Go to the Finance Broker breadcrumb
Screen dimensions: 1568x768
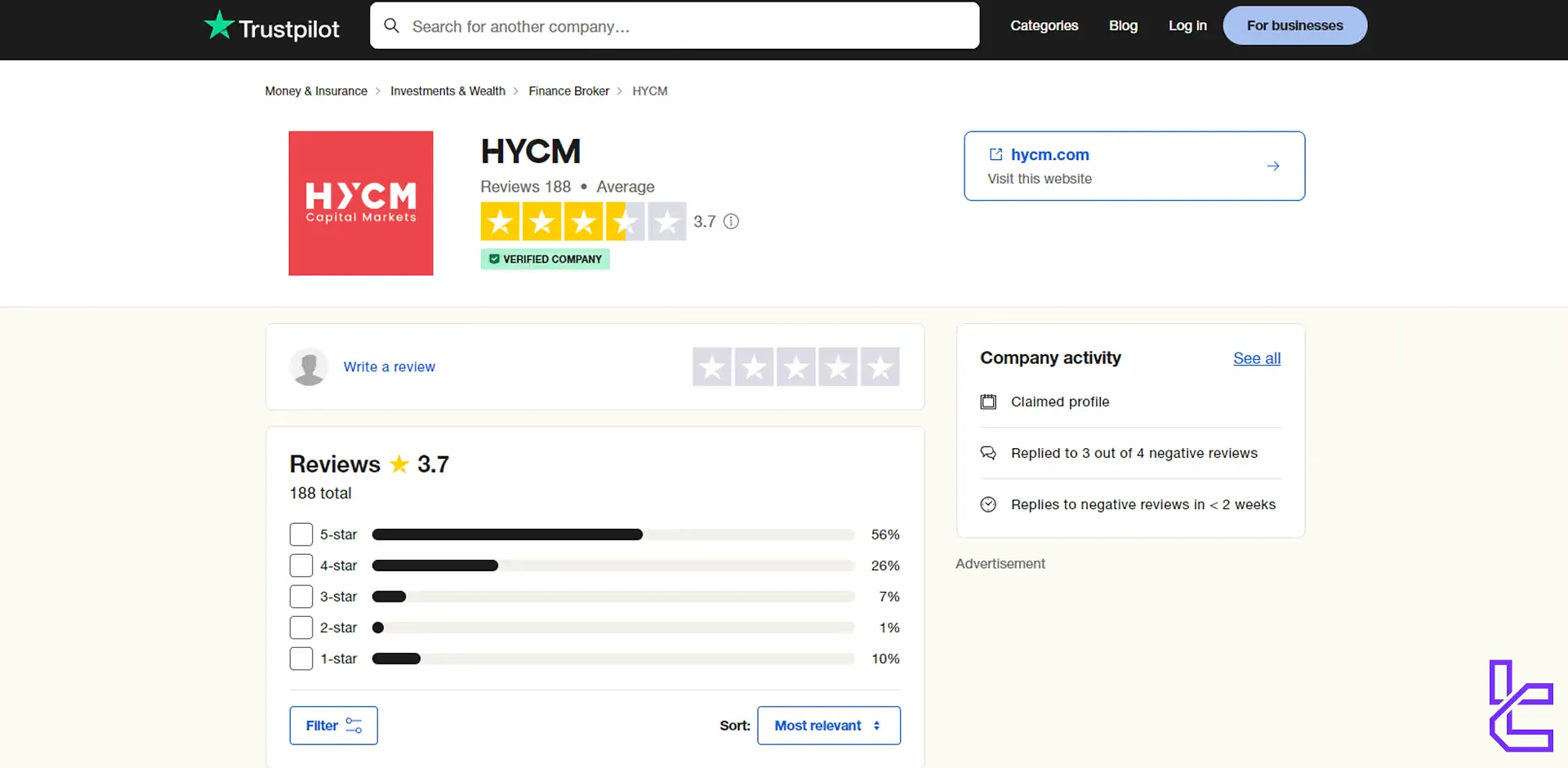pyautogui.click(x=568, y=91)
